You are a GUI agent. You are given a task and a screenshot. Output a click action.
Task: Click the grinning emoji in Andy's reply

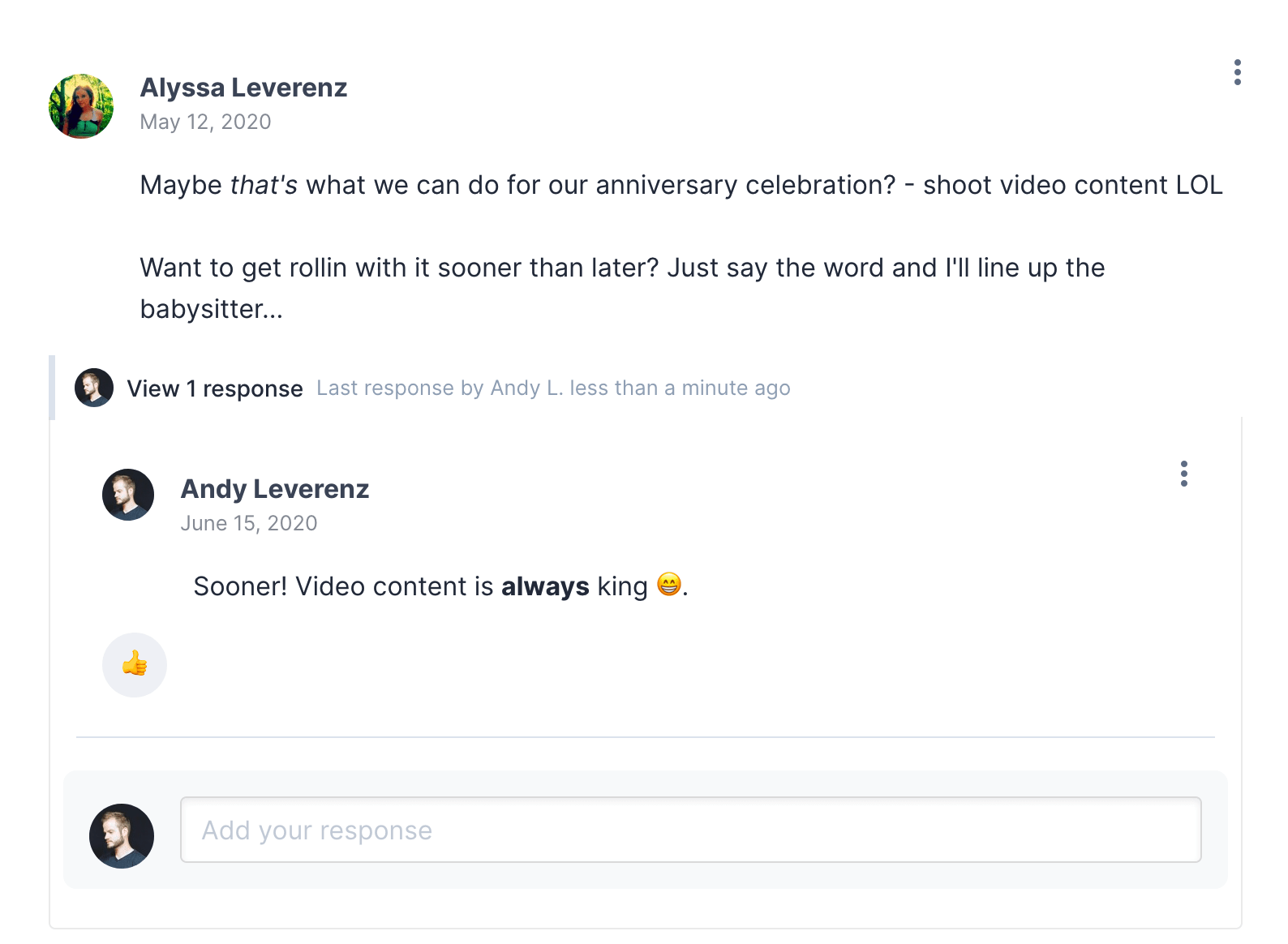(668, 584)
